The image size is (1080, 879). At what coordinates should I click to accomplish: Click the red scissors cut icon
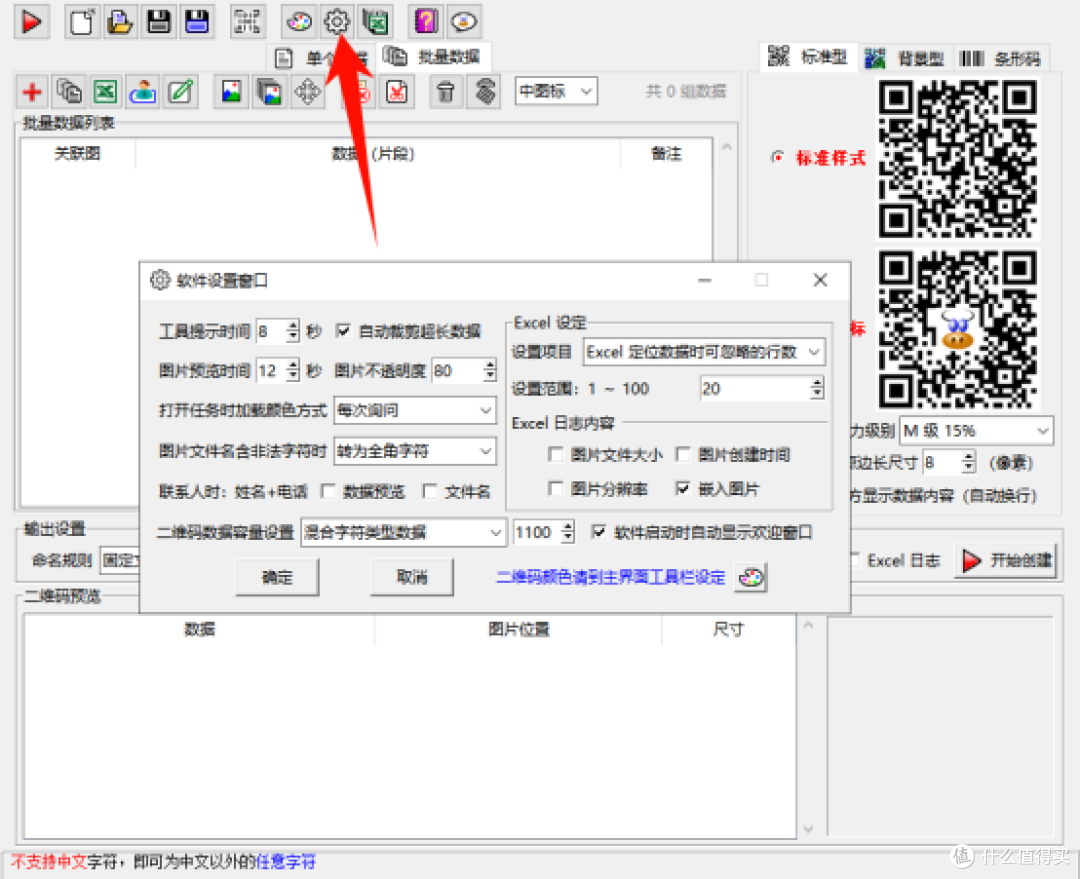tap(397, 92)
